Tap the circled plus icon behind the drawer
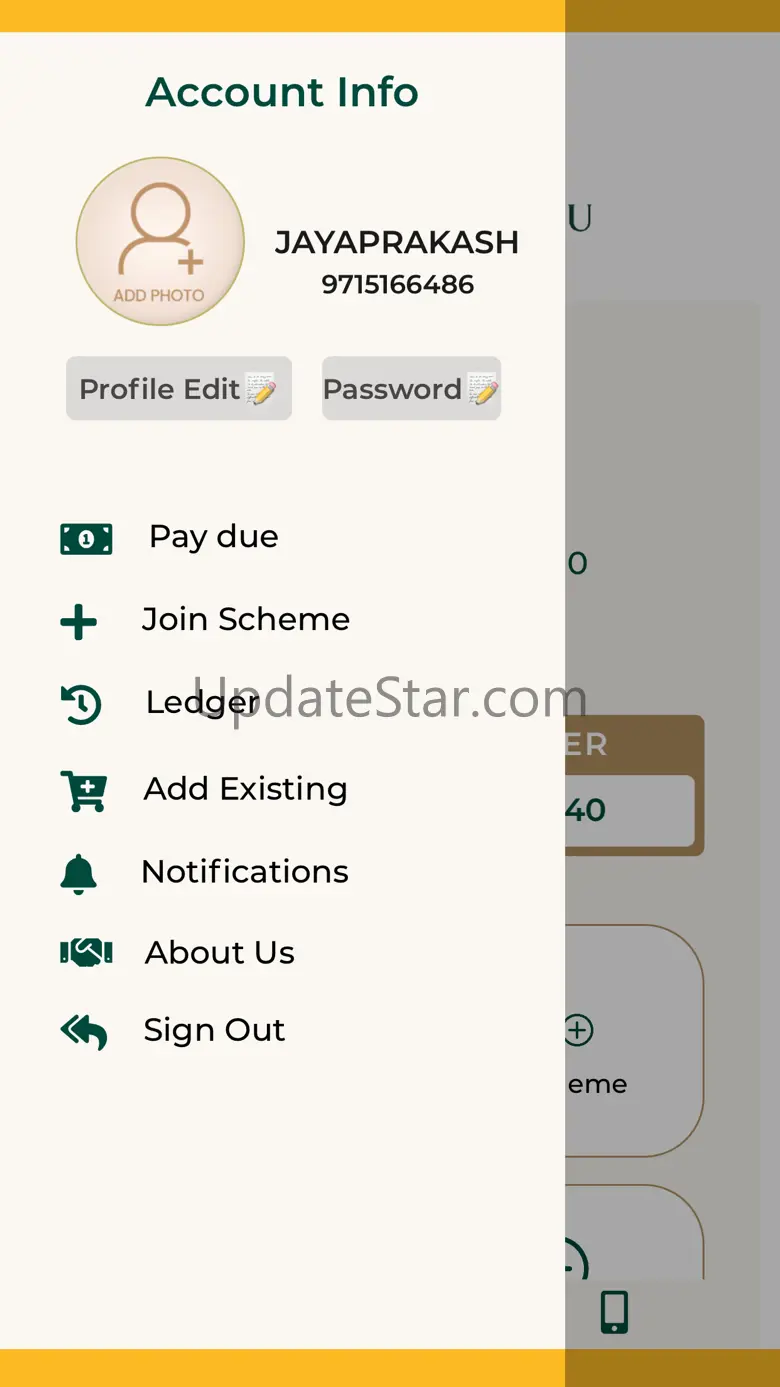 coord(578,1030)
